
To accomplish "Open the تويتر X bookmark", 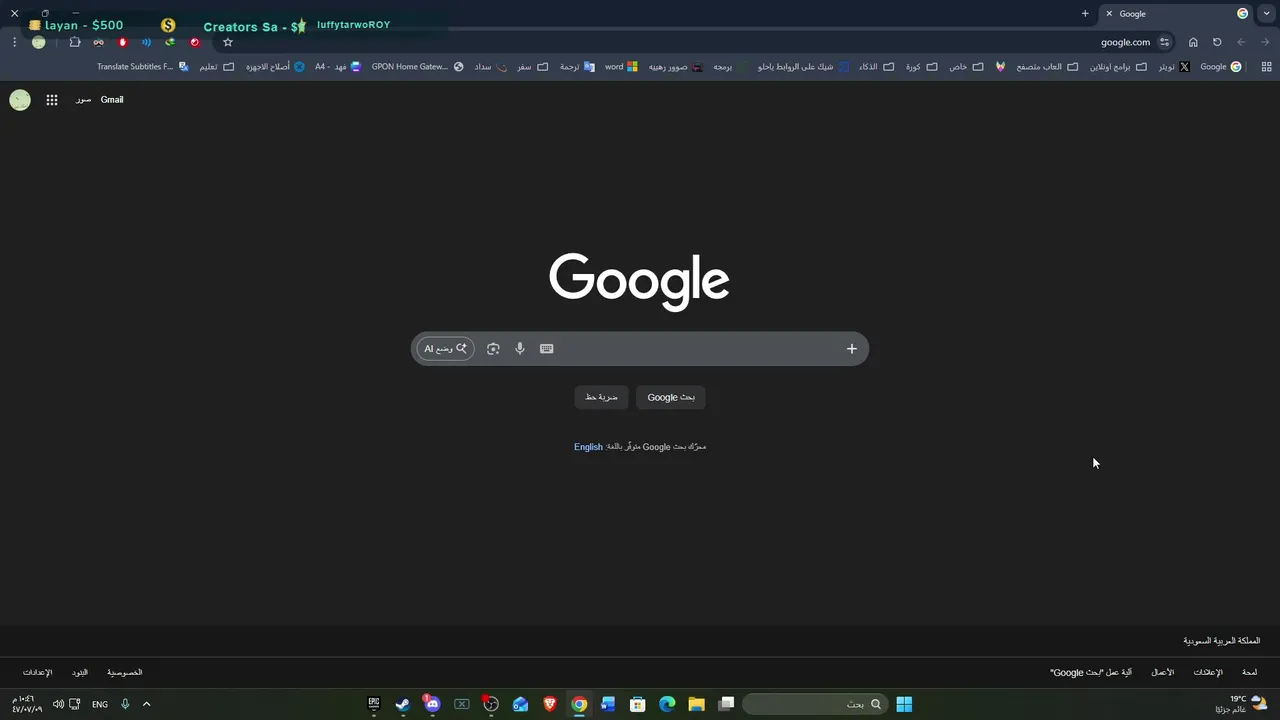I will coord(1174,67).
